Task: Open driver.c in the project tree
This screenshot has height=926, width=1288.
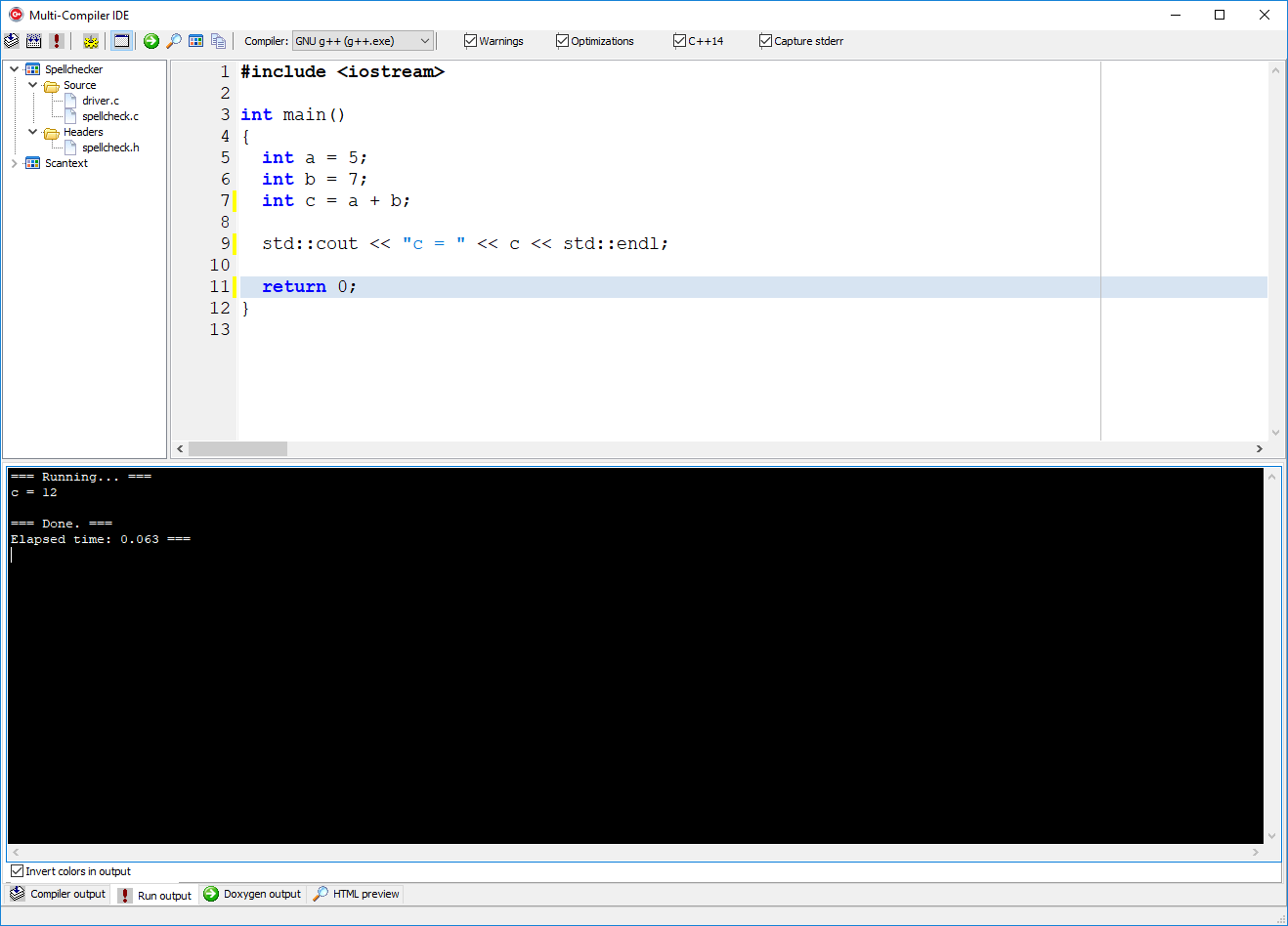Action: click(x=101, y=101)
